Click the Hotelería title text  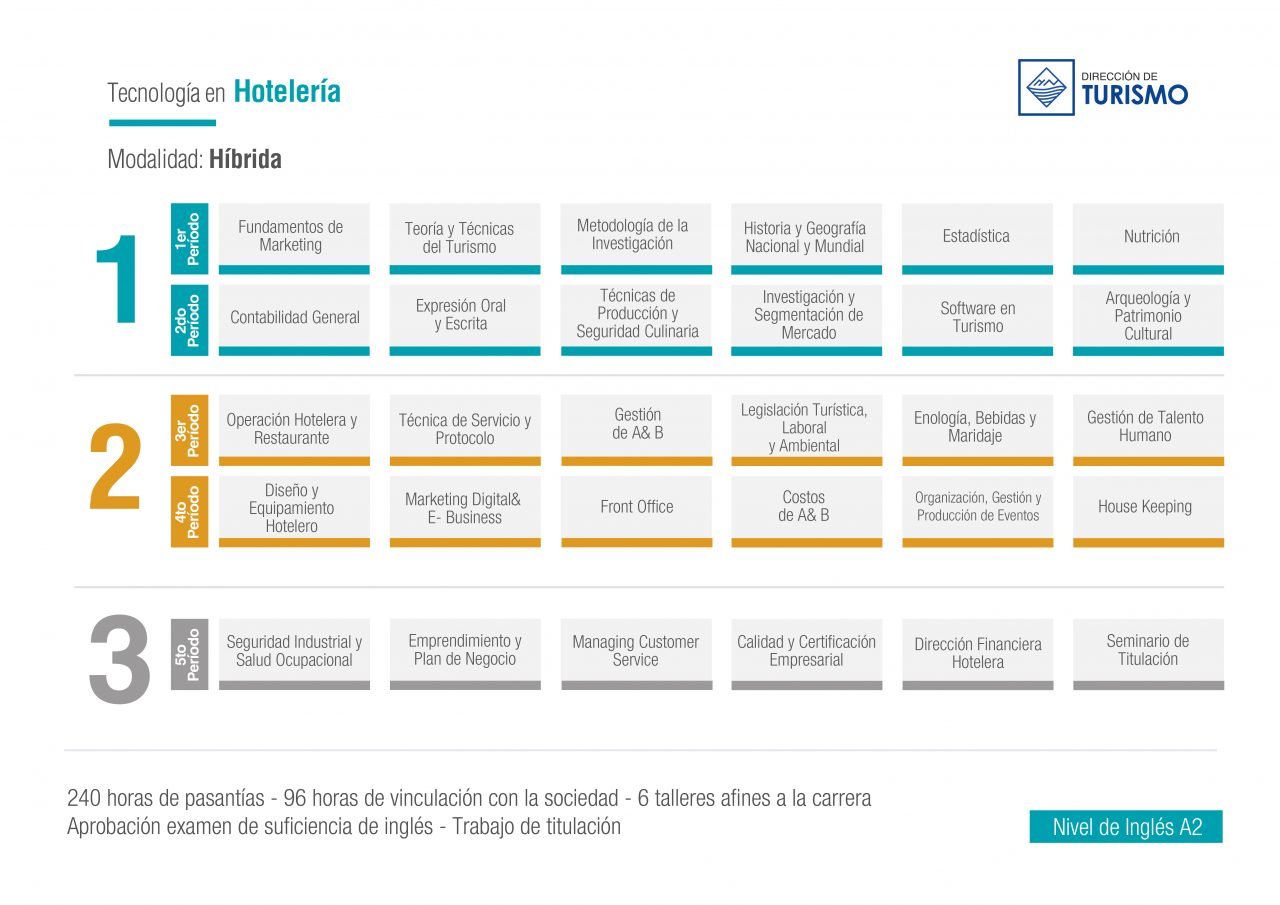tap(287, 92)
